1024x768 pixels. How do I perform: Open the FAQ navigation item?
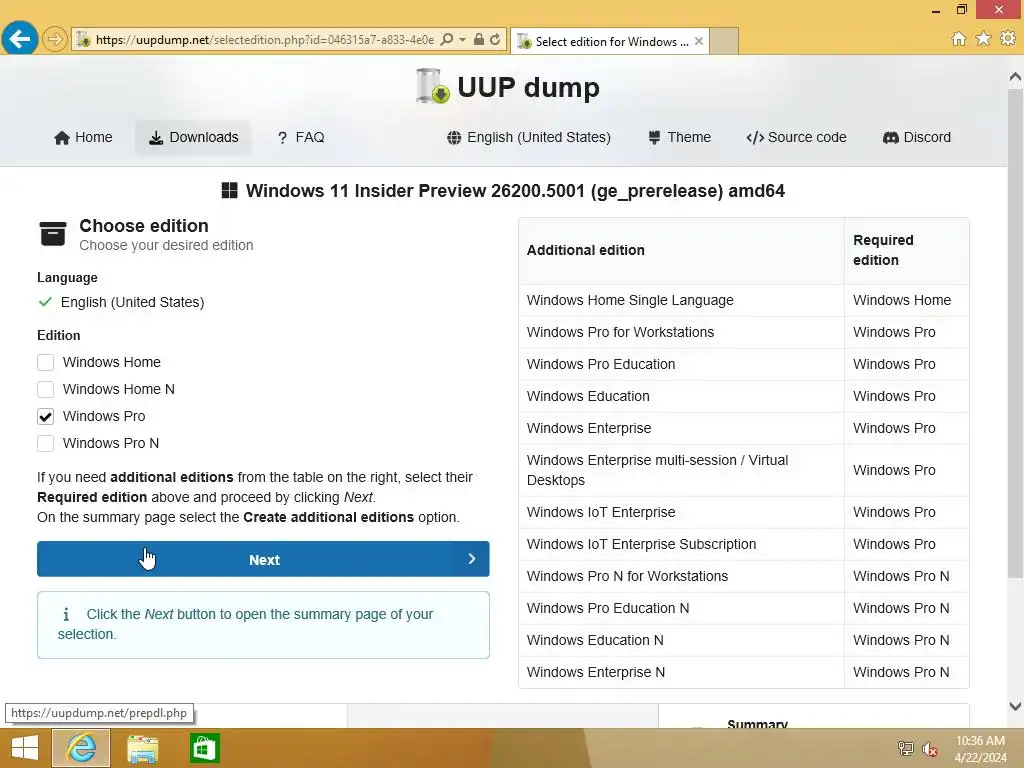(x=300, y=137)
